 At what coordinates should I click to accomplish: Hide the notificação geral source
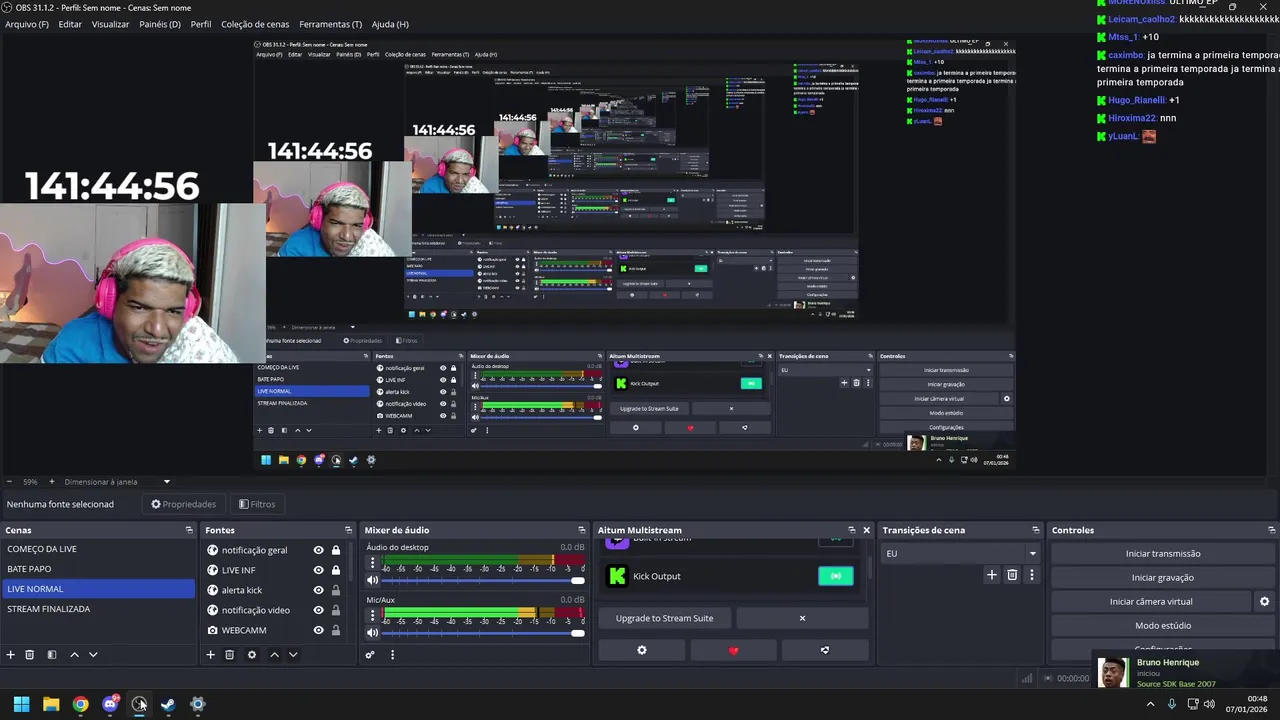click(318, 550)
